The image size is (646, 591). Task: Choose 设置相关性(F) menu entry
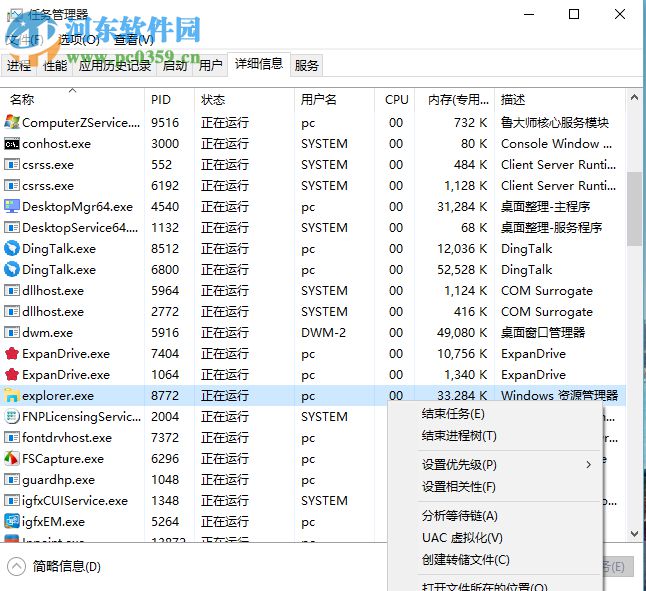point(459,487)
